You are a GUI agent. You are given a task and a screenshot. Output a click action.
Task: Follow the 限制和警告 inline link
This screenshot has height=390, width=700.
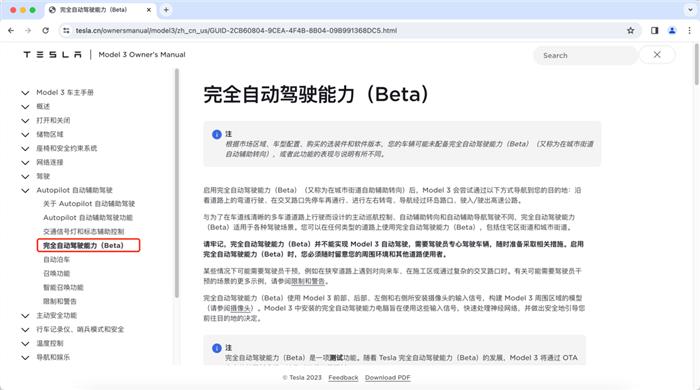tap(308, 281)
